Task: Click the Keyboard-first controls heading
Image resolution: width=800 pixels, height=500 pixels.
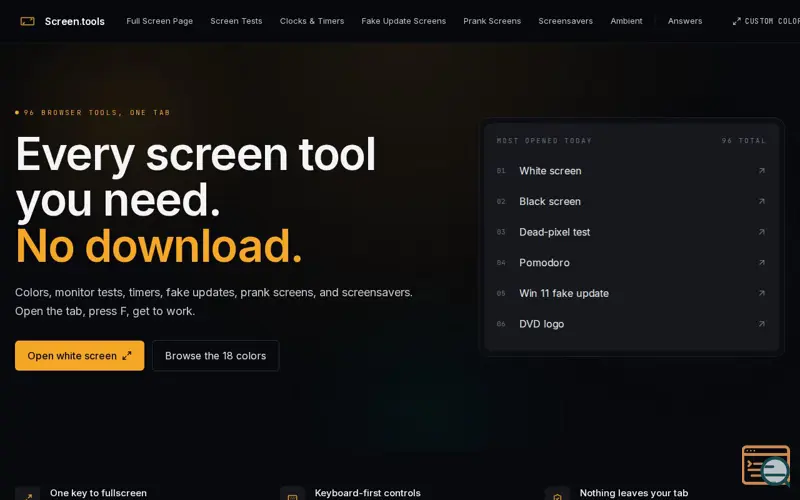Action: click(x=367, y=493)
